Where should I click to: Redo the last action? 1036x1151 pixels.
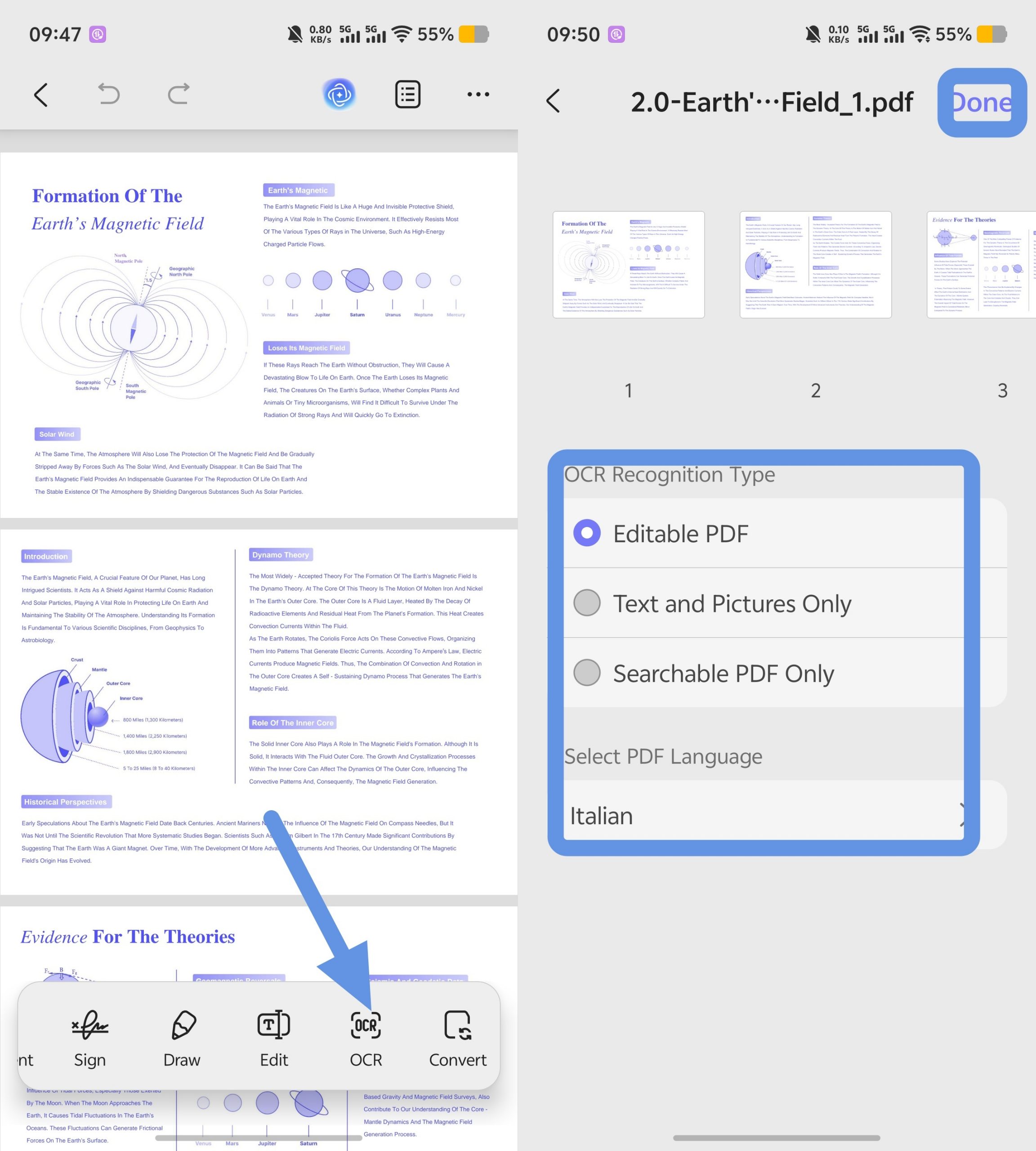(179, 94)
